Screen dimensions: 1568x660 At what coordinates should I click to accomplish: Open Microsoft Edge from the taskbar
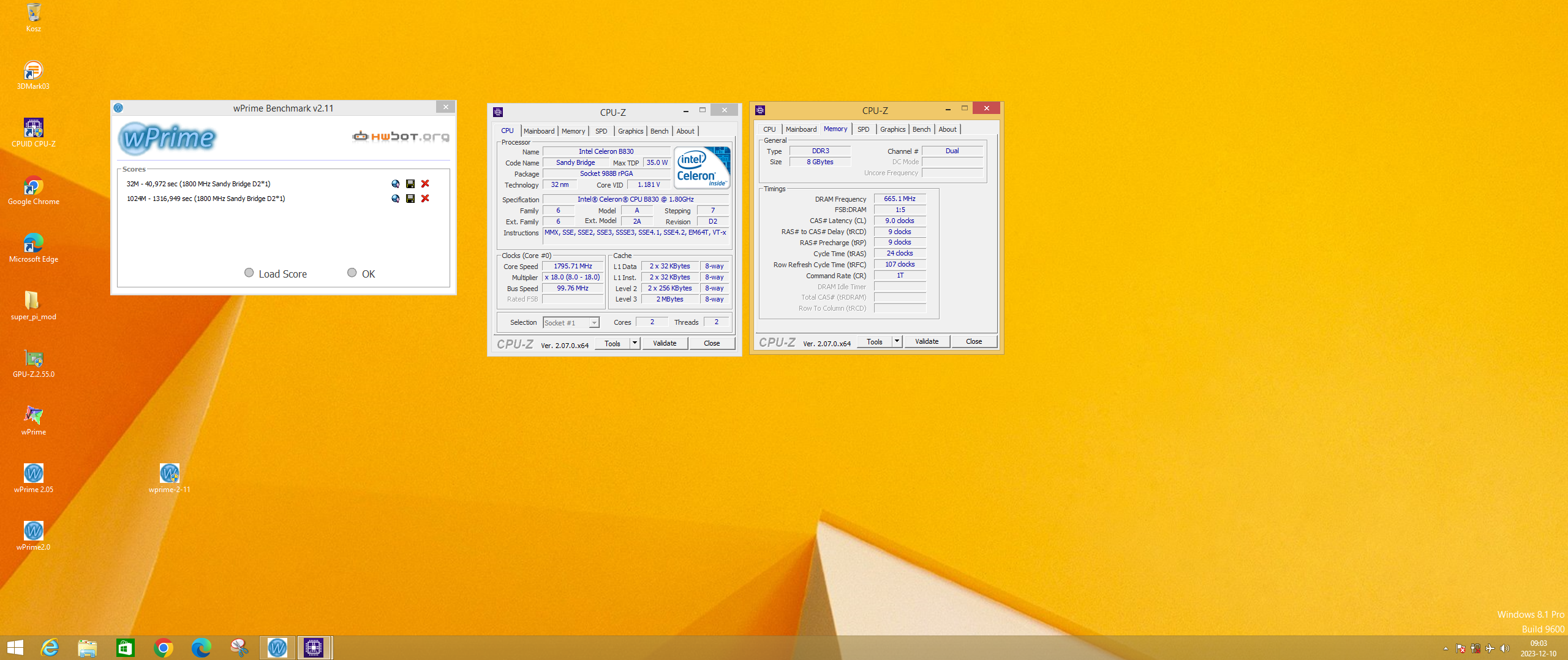click(202, 648)
